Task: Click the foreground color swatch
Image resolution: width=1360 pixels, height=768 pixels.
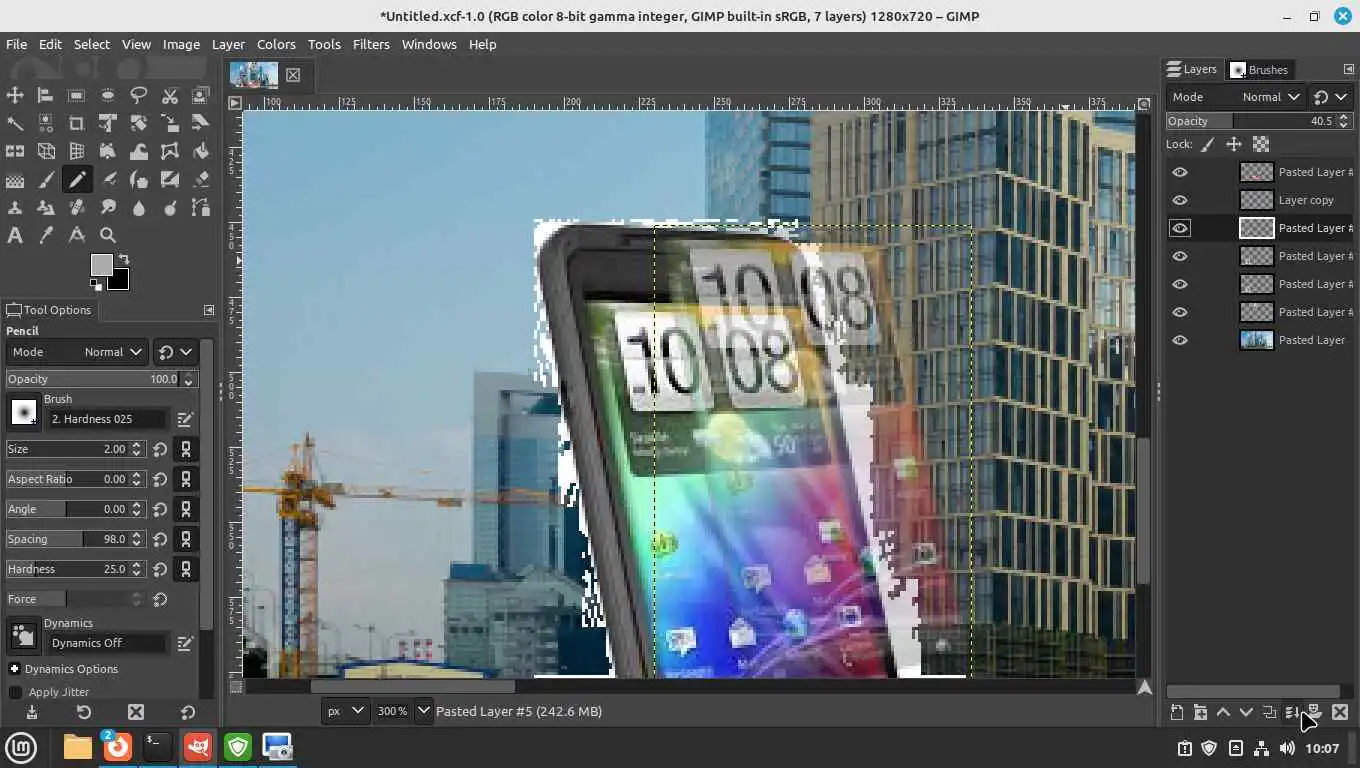Action: 102,265
